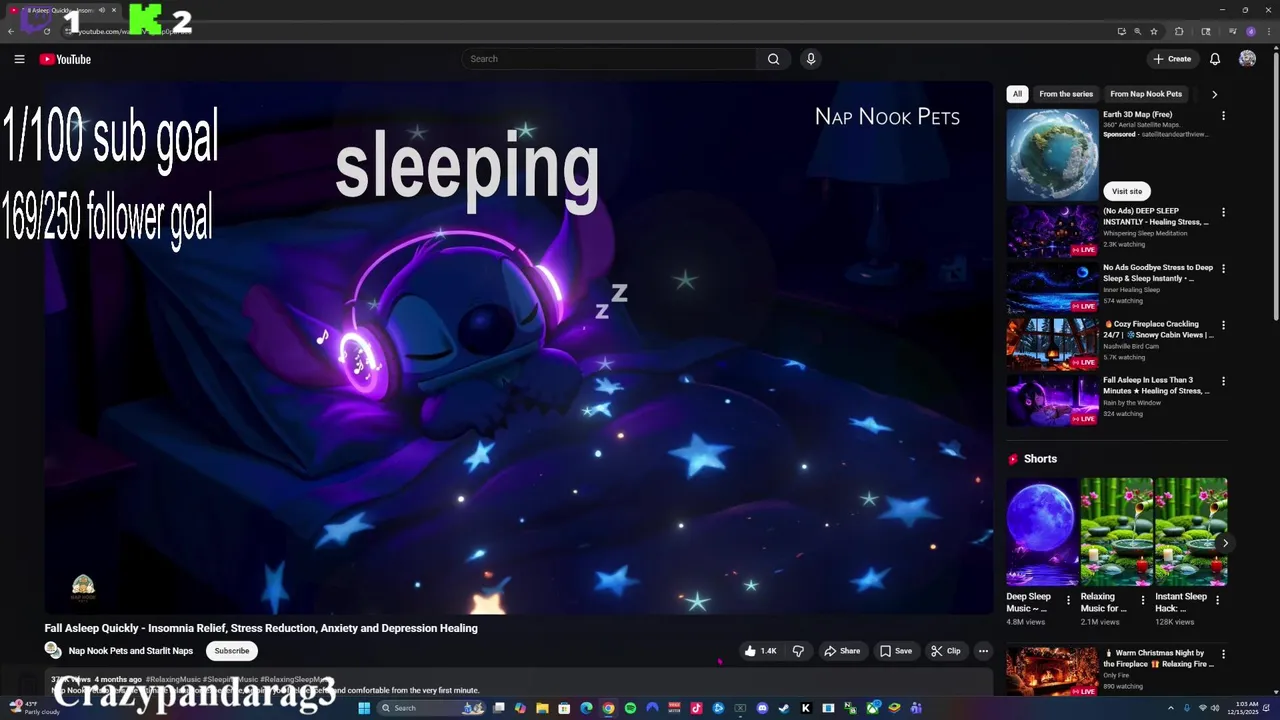1280x720 pixels.
Task: Open Warm Christmas Night fireplace thumbnail
Action: pyautogui.click(x=1052, y=672)
